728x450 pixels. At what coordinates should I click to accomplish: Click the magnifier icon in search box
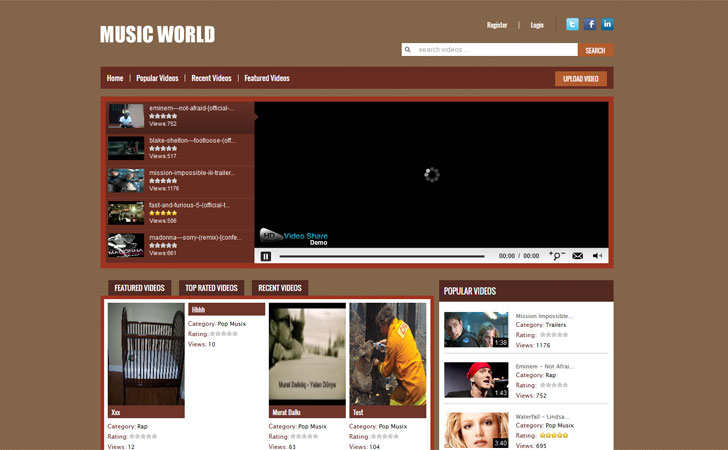(x=408, y=50)
